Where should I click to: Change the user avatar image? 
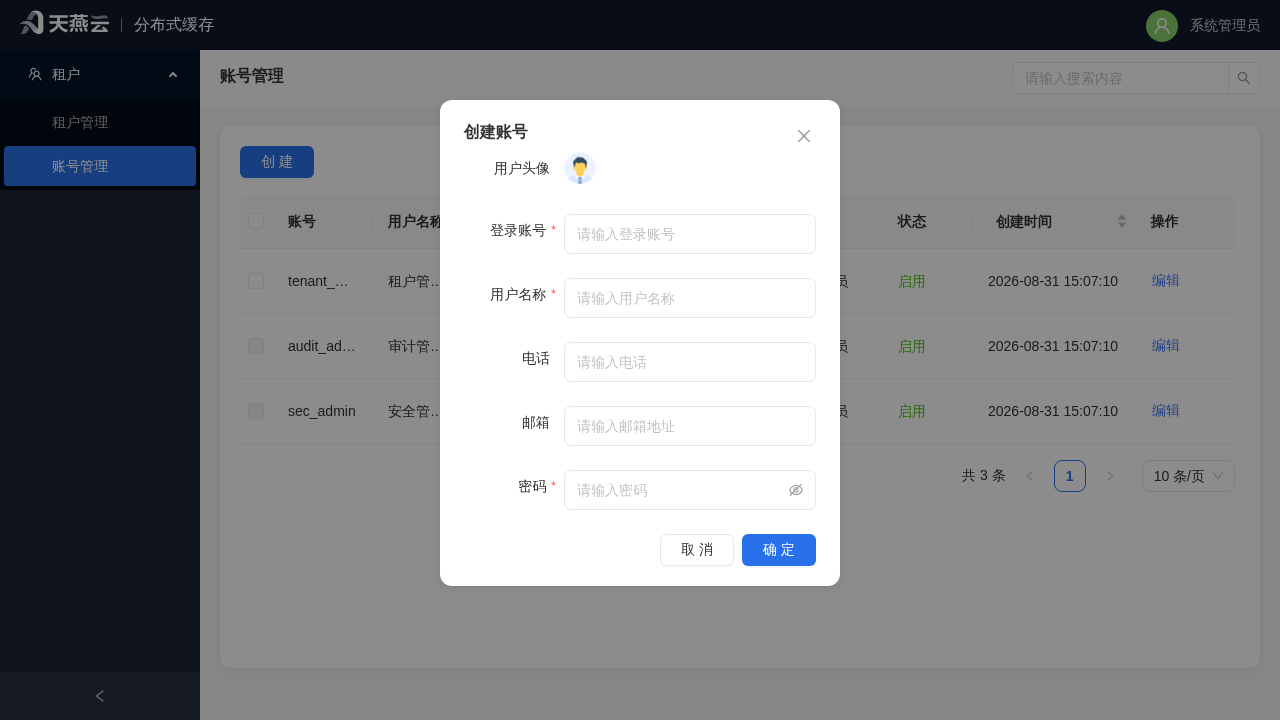pos(580,168)
